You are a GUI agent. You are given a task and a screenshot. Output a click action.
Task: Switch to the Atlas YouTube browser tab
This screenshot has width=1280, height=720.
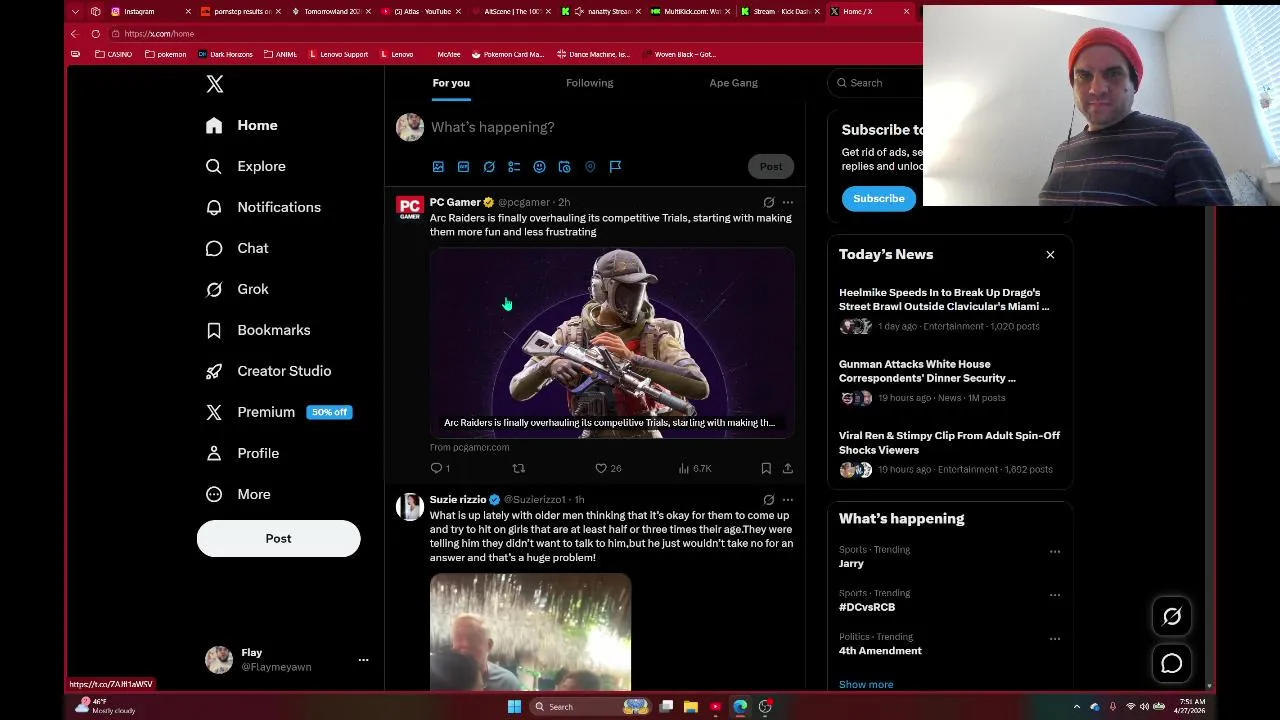point(423,11)
